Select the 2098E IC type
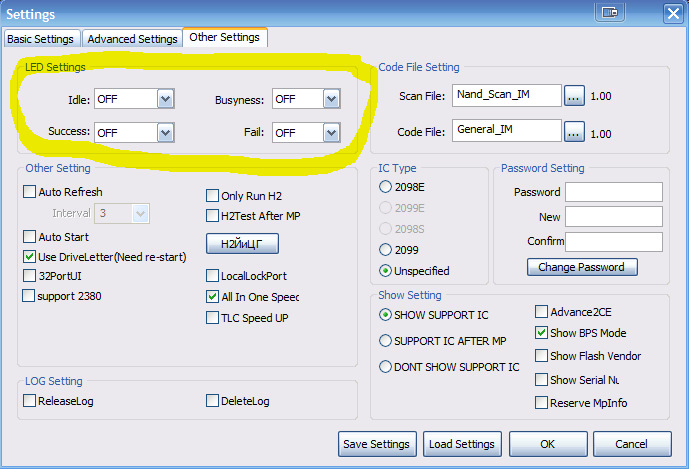This screenshot has height=469, width=689. click(385, 187)
